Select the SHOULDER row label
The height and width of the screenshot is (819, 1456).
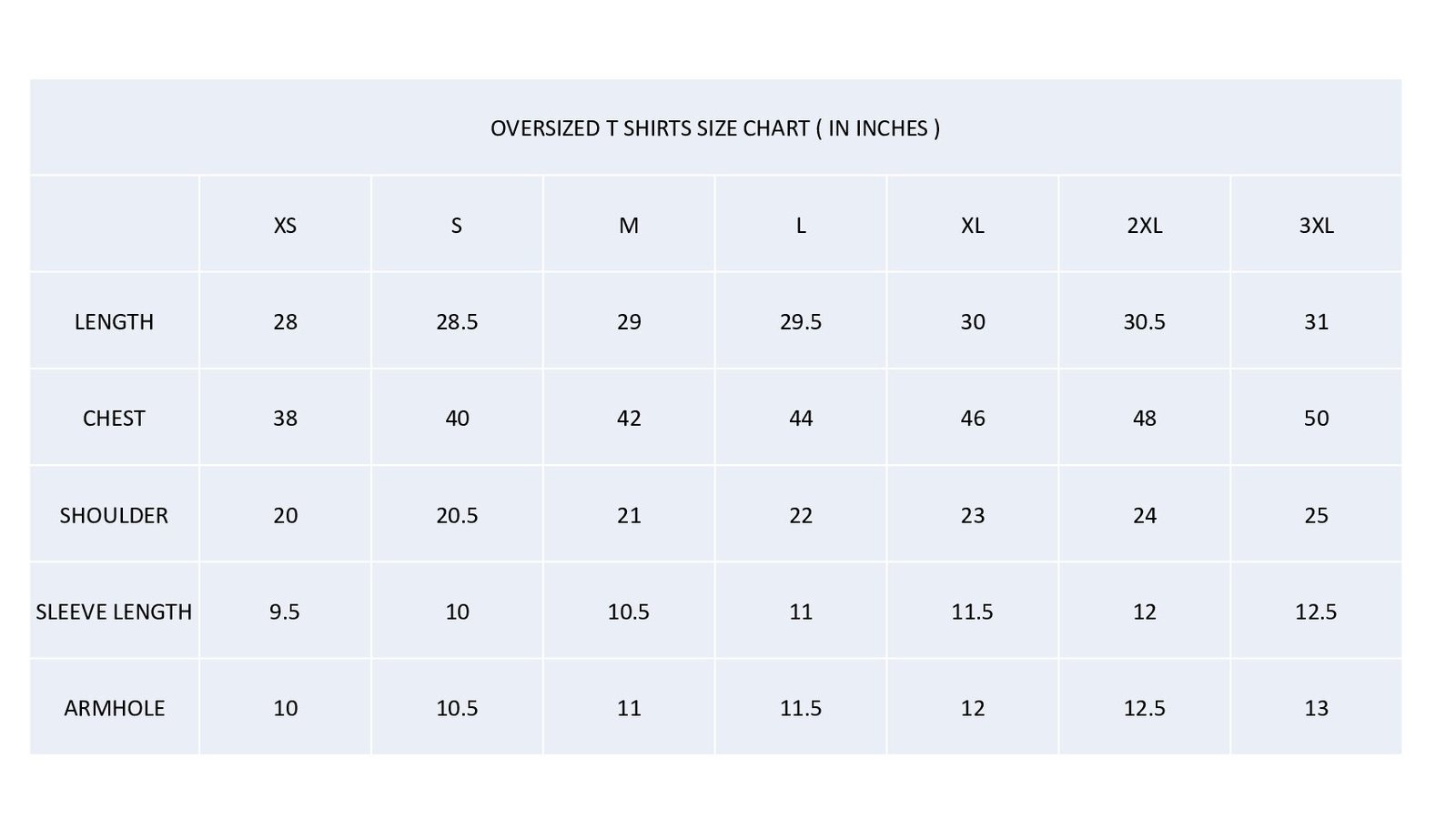(x=114, y=516)
